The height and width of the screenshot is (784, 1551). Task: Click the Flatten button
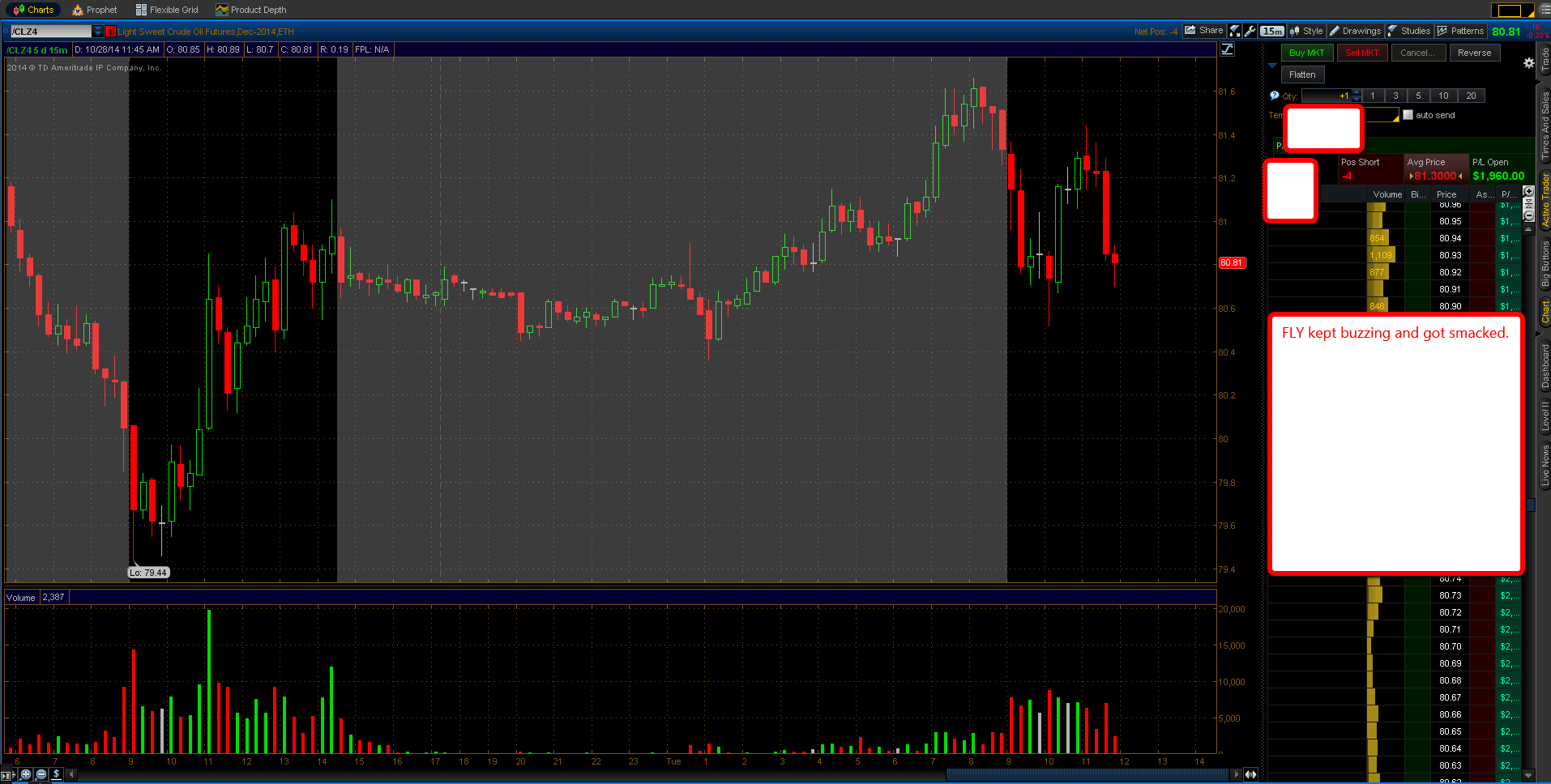click(x=1302, y=75)
